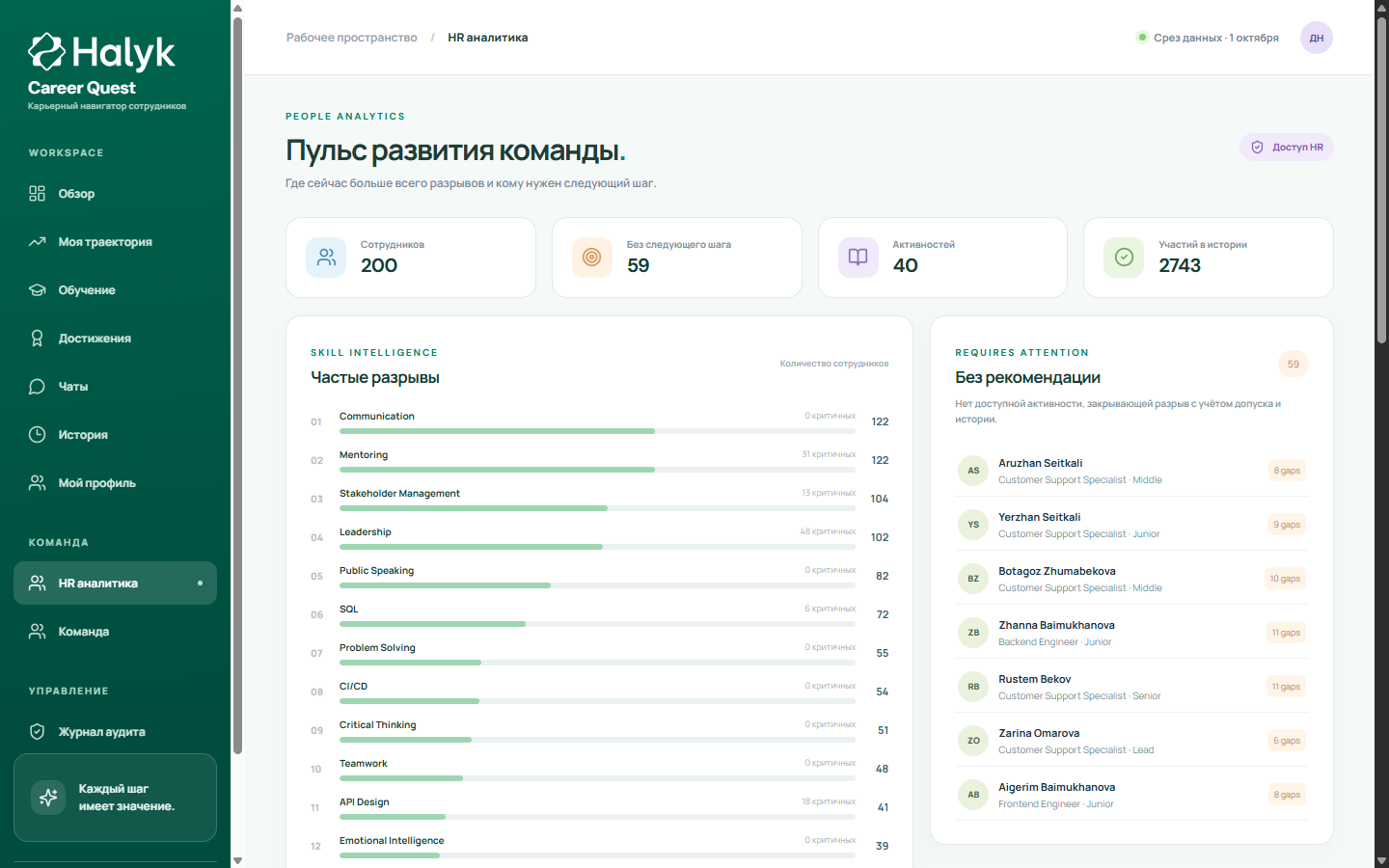Screen dimensions: 1389x868
Task: Click the Communication skill progress bar
Action: coord(597,431)
